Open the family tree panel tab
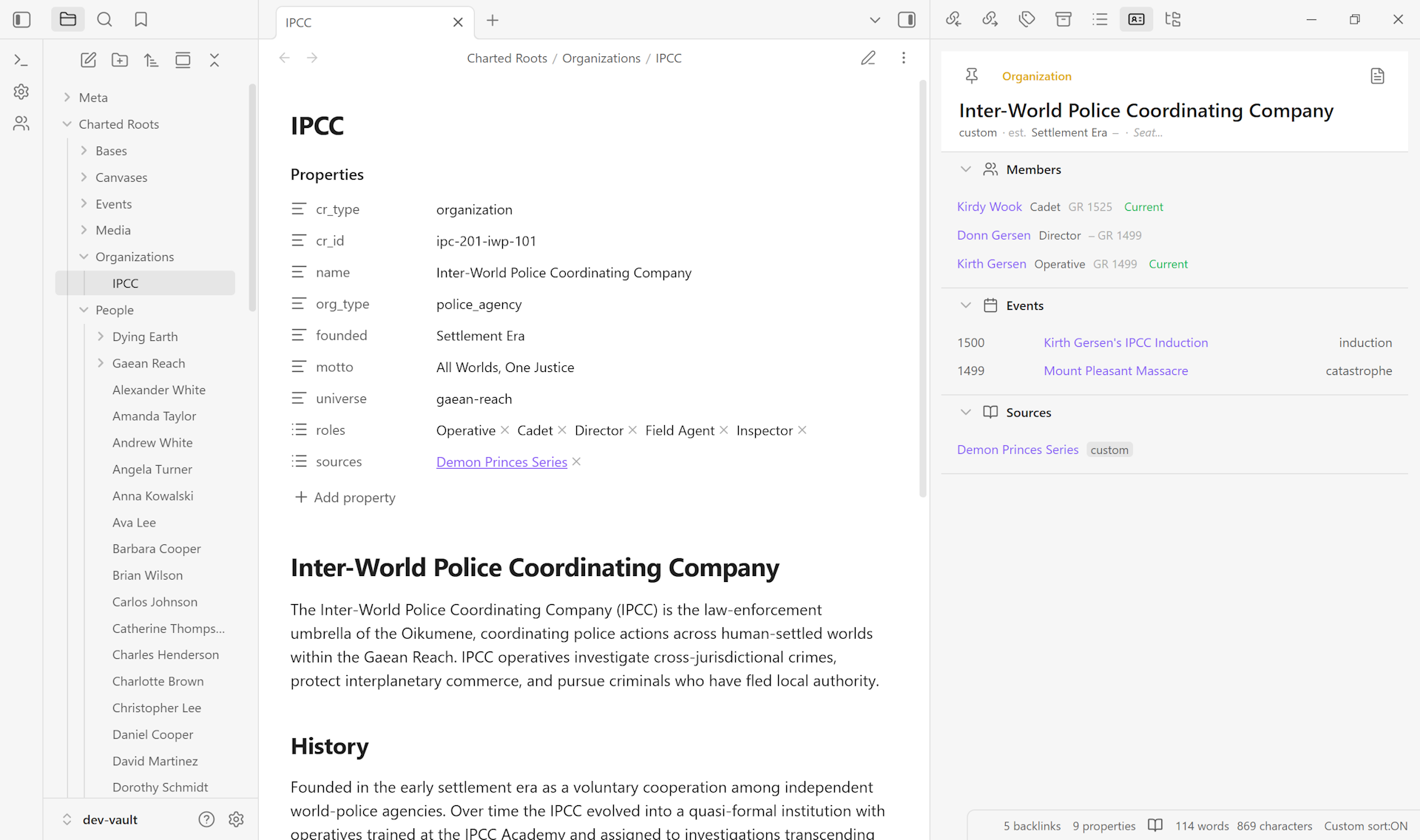 tap(1173, 20)
